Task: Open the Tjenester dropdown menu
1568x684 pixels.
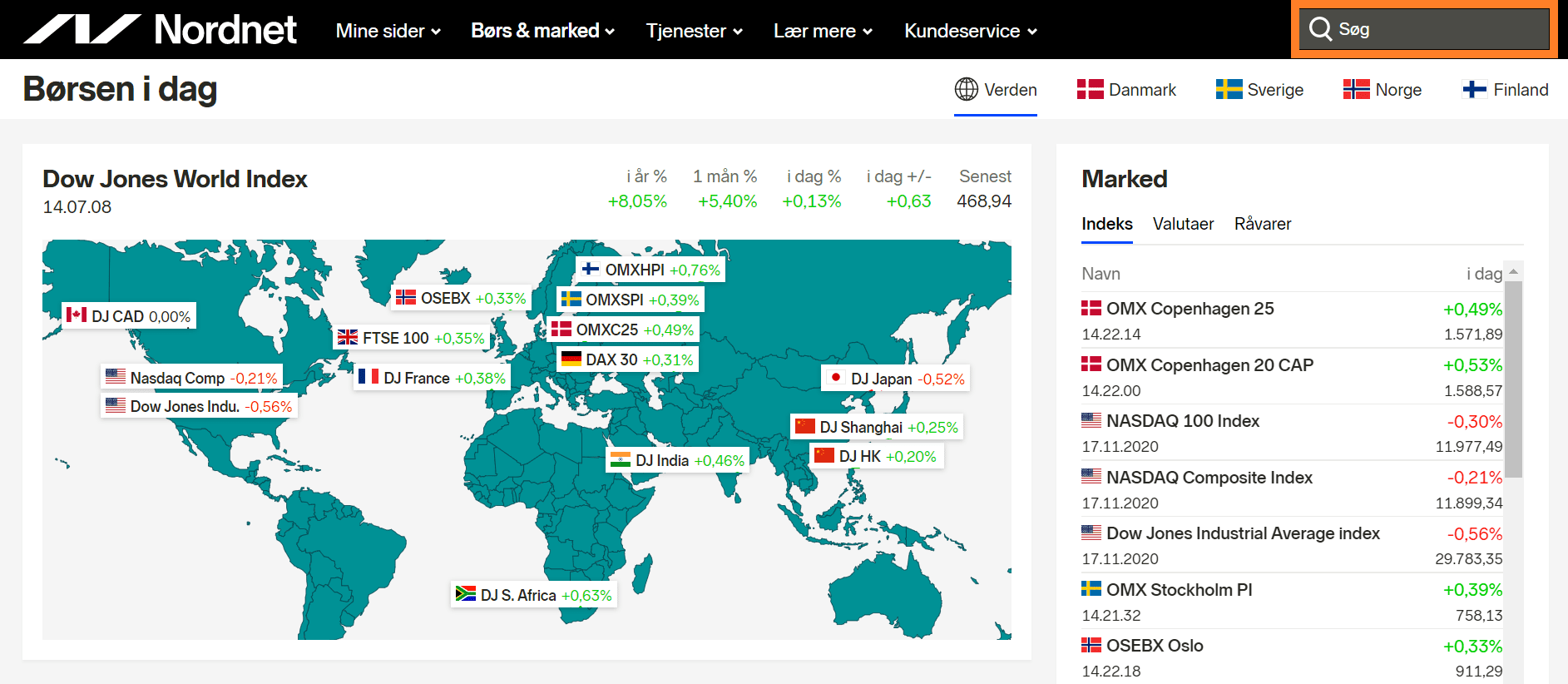Action: coord(694,31)
